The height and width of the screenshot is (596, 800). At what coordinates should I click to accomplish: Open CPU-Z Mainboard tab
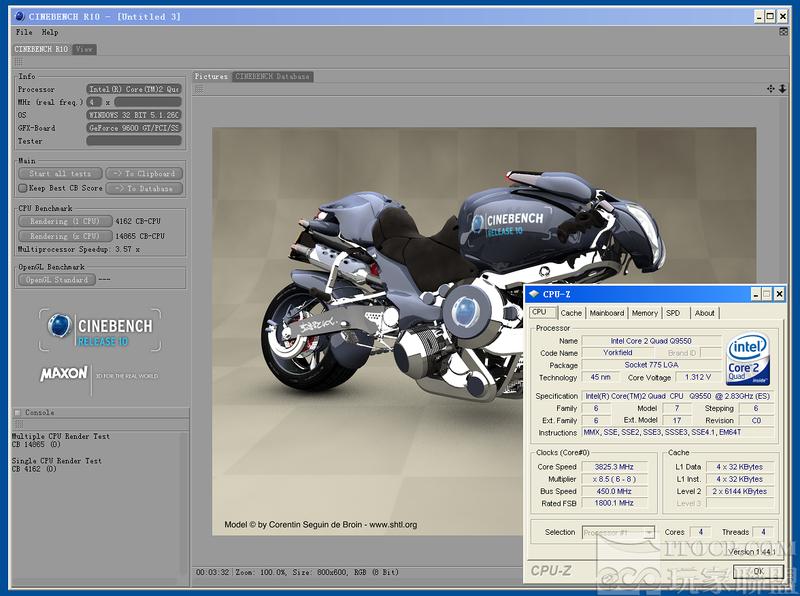(x=607, y=313)
